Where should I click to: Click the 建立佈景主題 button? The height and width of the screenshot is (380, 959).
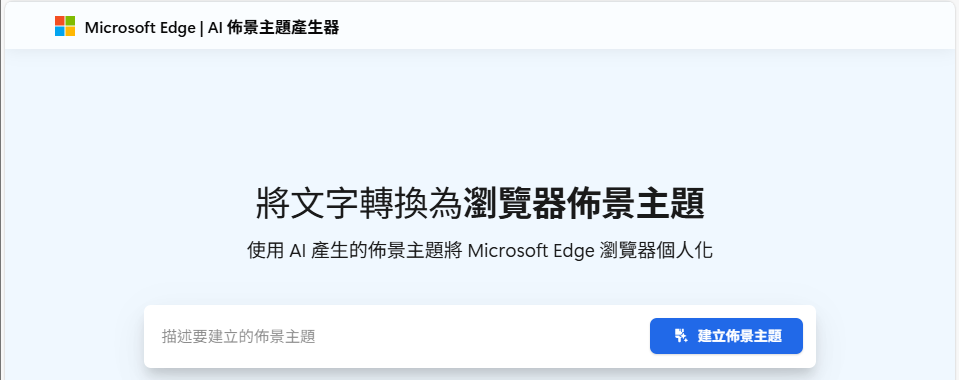pyautogui.click(x=726, y=336)
